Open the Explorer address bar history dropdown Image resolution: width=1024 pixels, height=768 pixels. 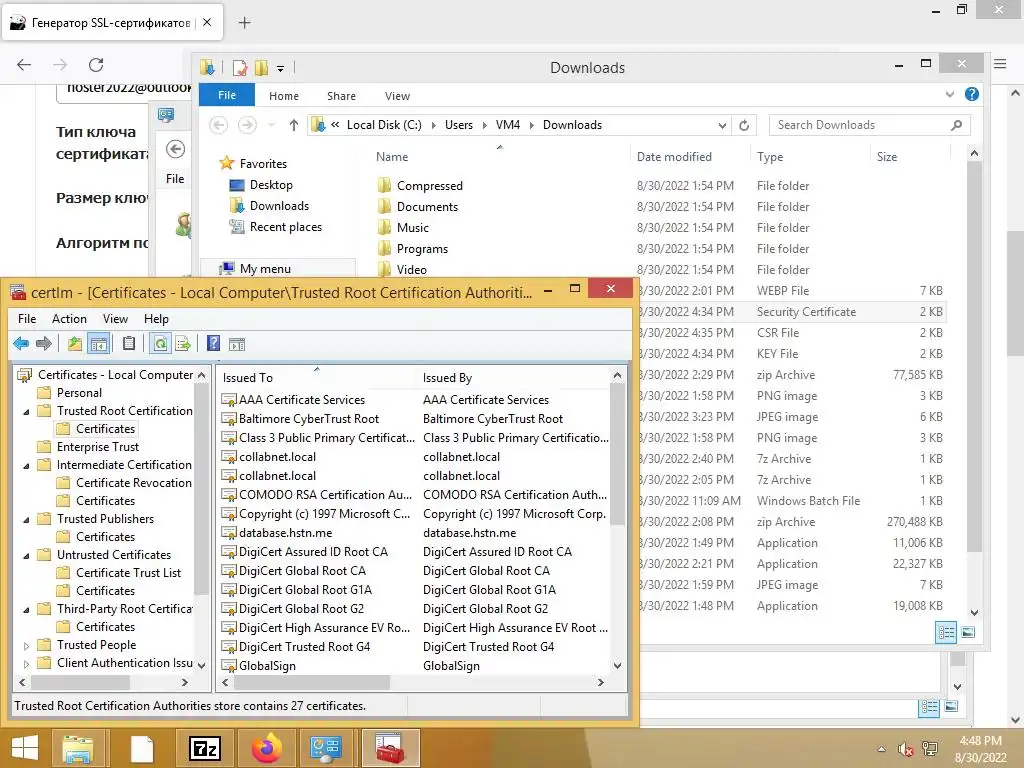722,125
